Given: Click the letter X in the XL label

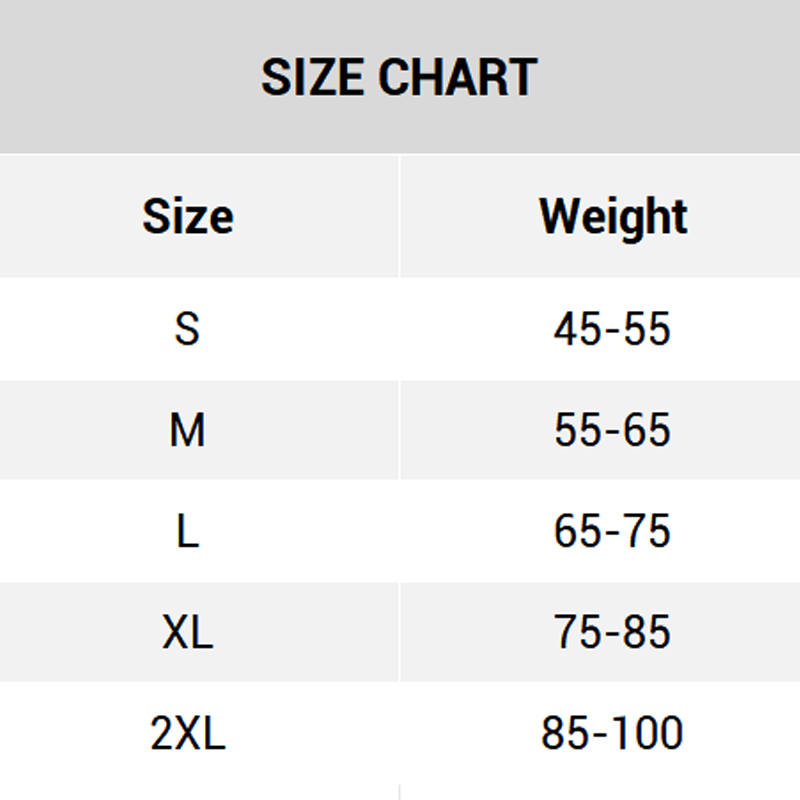Looking at the screenshot, I should click(x=176, y=632).
